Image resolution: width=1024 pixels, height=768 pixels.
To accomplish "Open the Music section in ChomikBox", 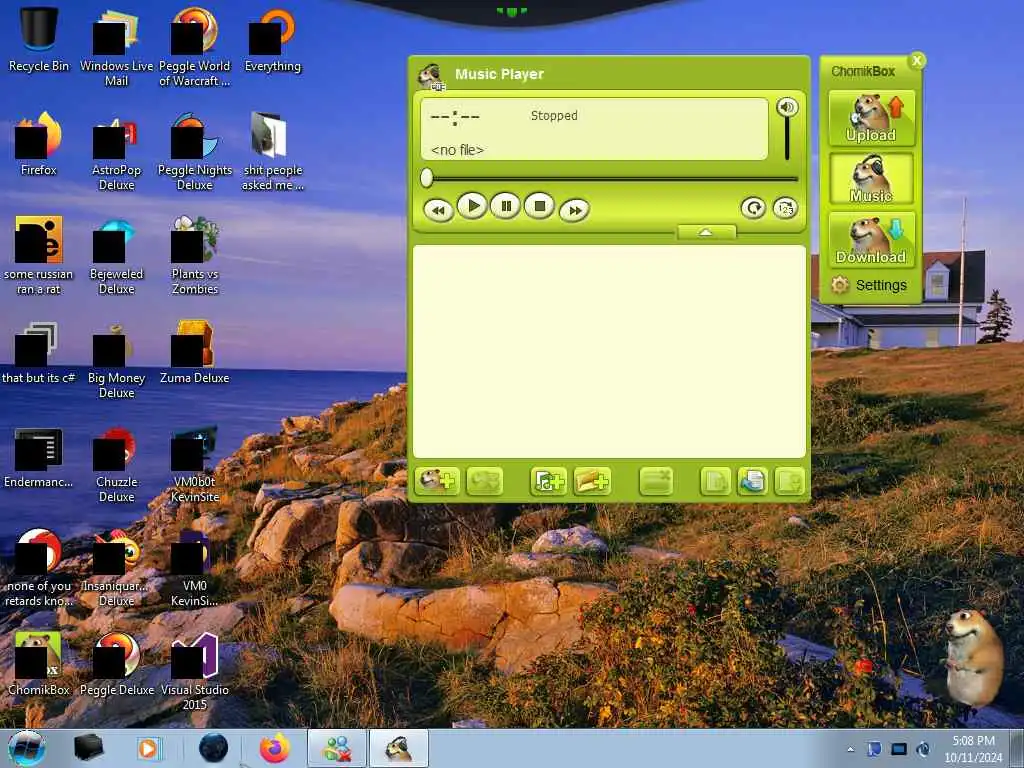I will (x=871, y=178).
